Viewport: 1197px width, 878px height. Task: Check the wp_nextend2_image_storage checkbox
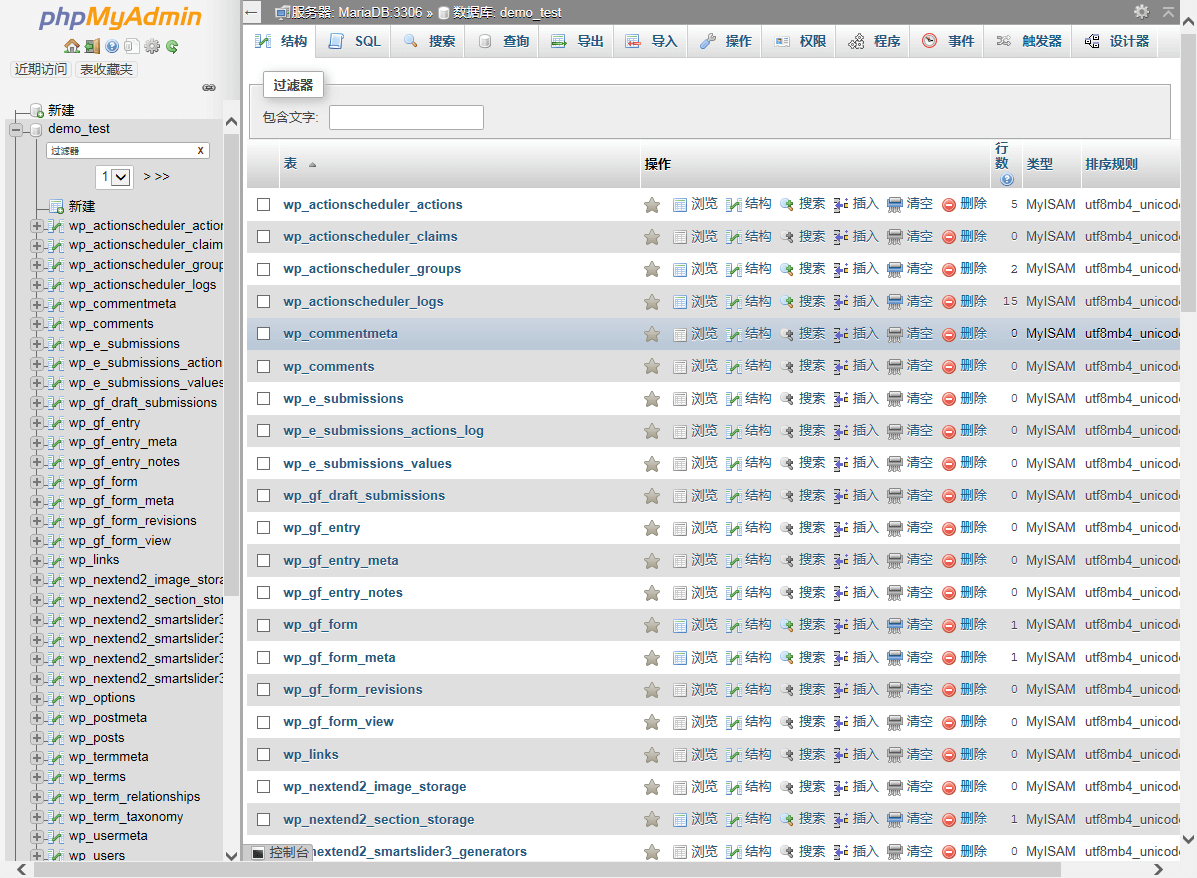coord(263,786)
